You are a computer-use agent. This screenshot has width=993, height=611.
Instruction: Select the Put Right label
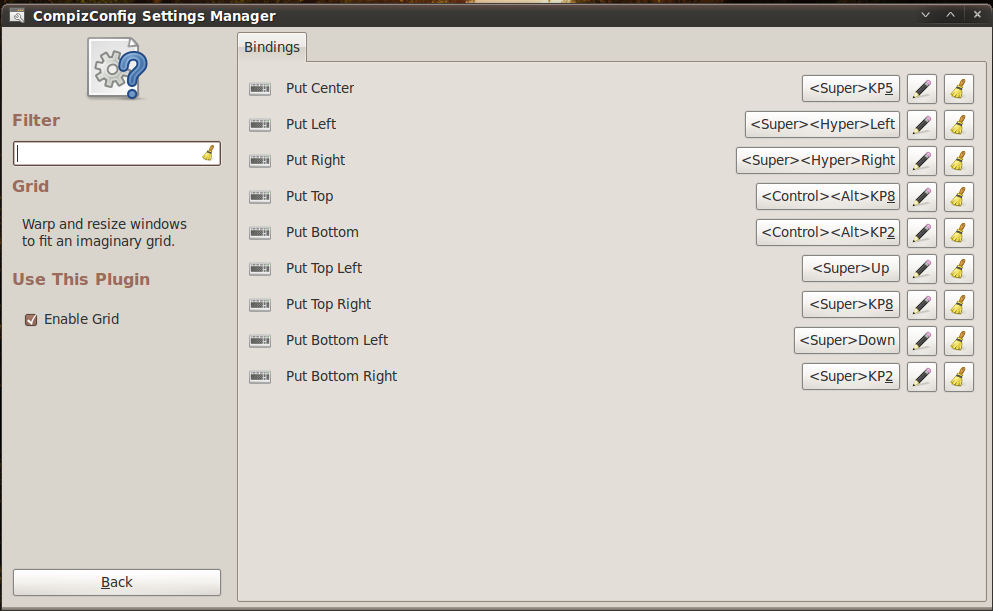point(315,161)
